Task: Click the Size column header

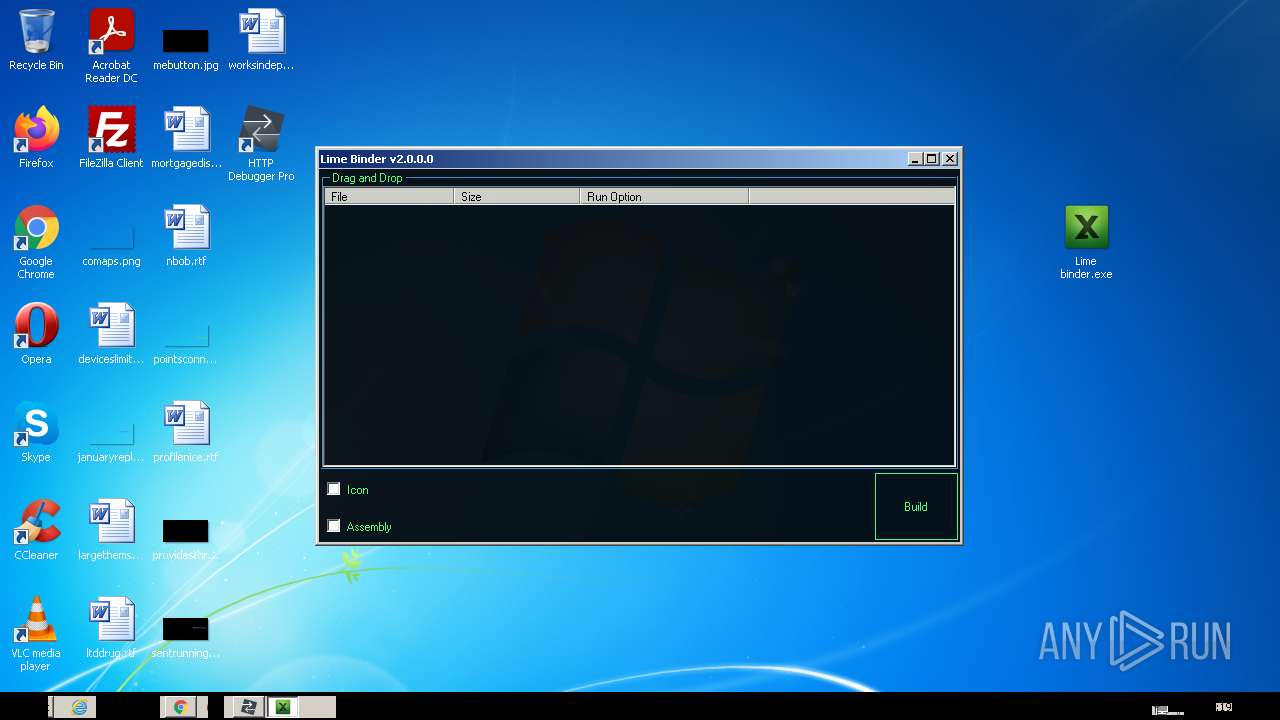Action: tap(517, 197)
